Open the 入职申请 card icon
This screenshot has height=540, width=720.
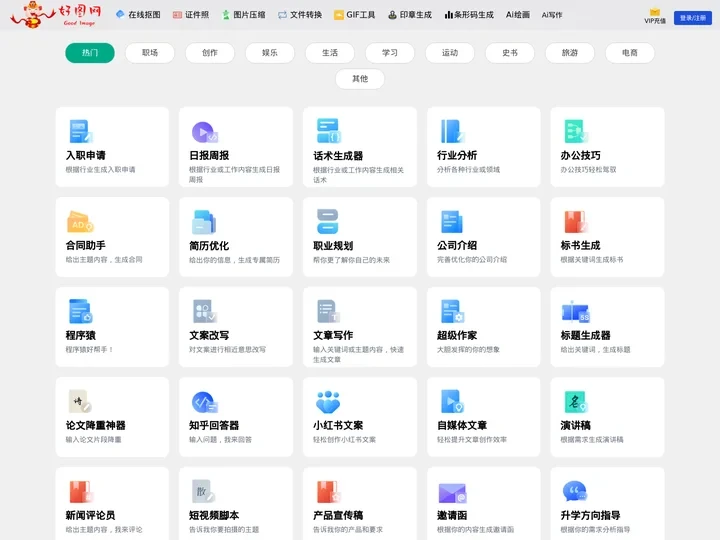coord(81,131)
